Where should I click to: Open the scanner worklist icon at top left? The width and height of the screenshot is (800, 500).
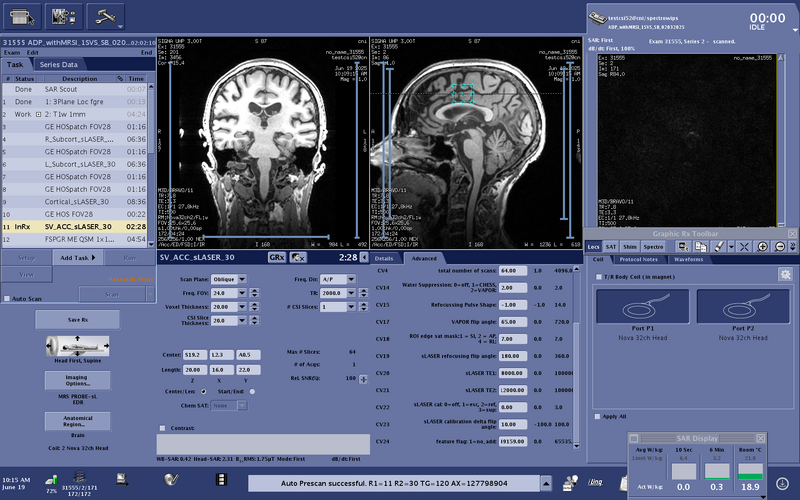point(22,17)
